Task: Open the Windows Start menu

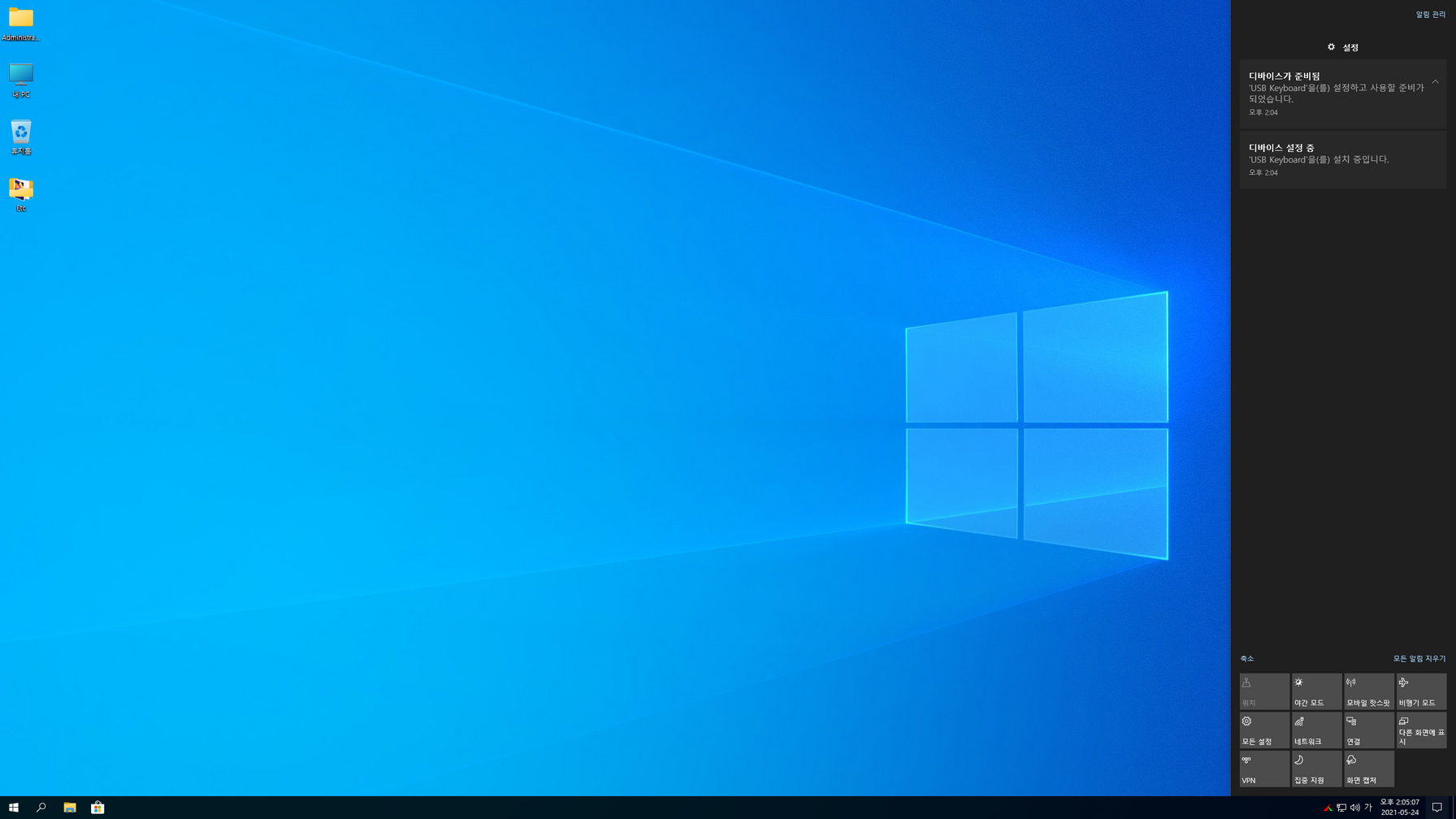Action: [14, 808]
